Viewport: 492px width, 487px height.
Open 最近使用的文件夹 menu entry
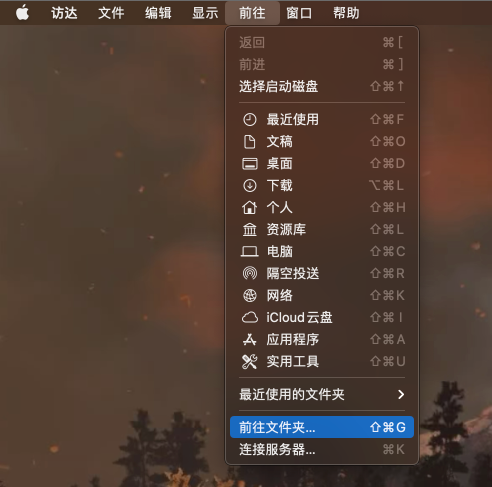pos(322,395)
